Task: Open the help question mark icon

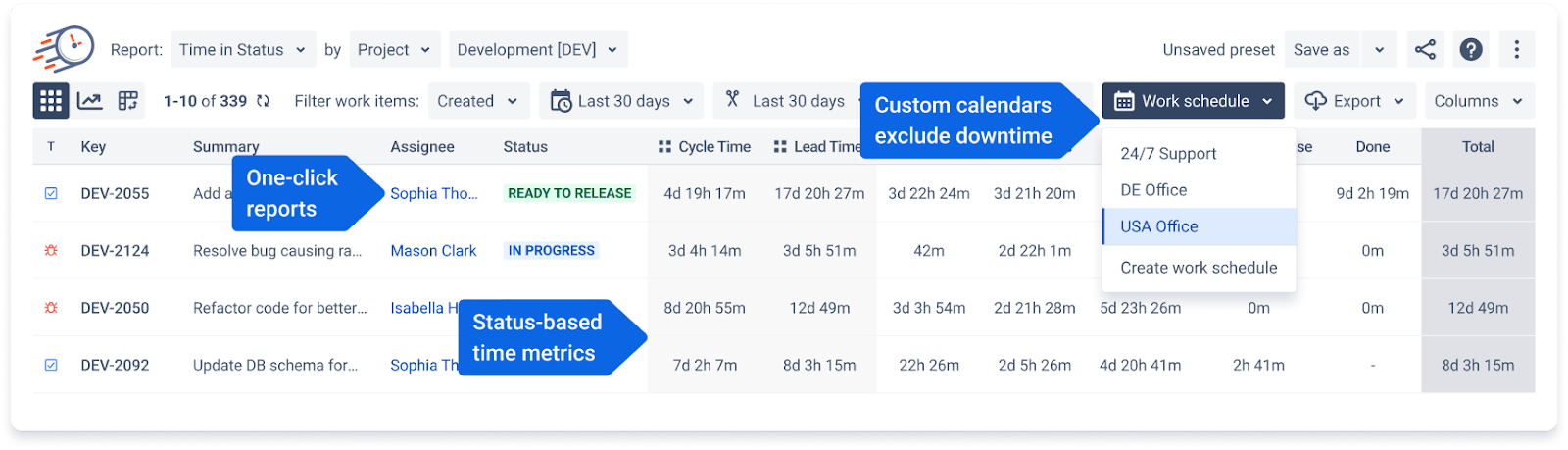Action: (1471, 49)
